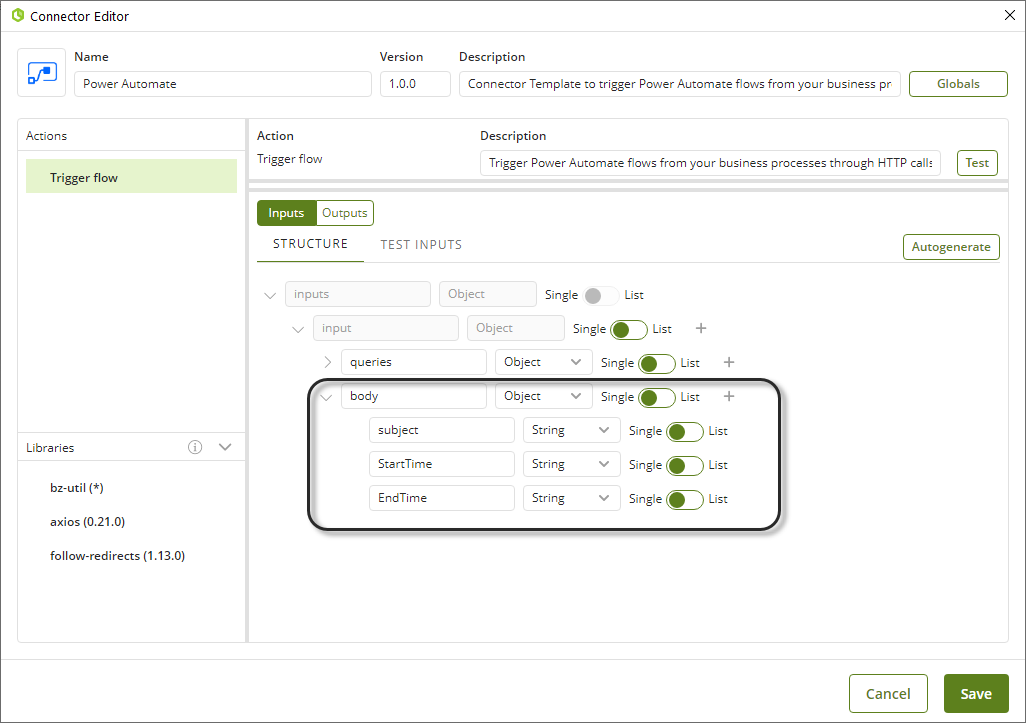The height and width of the screenshot is (723, 1026).
Task: Edit the subject name field
Action: coord(442,430)
